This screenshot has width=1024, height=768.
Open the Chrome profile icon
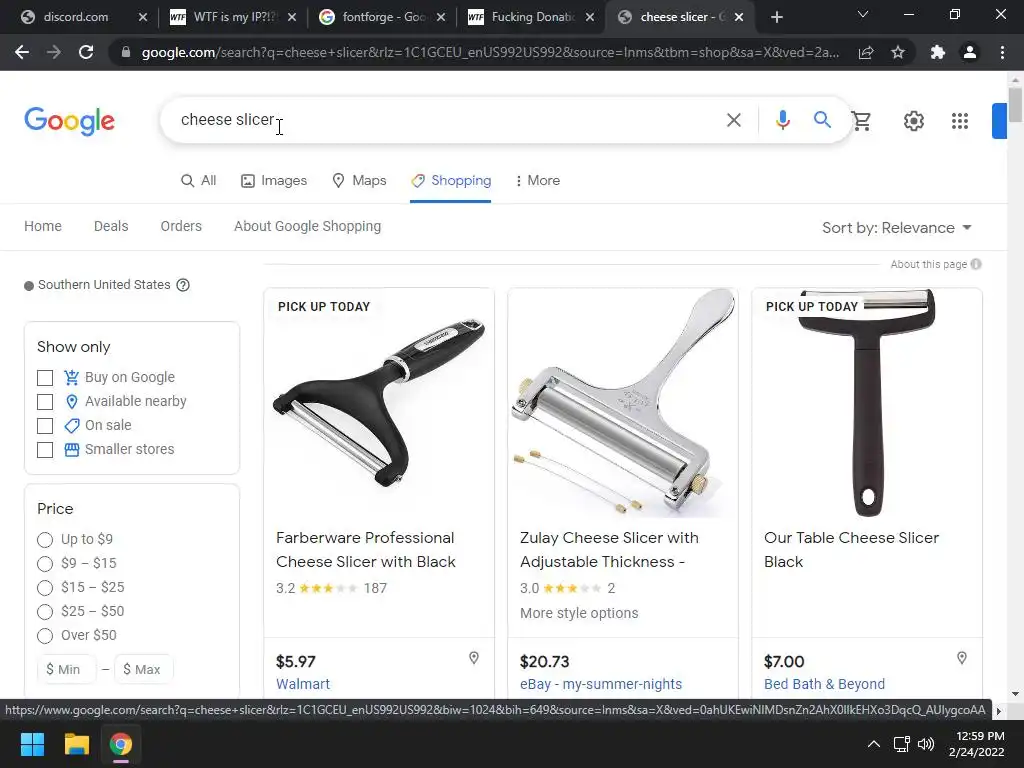pyautogui.click(x=970, y=52)
